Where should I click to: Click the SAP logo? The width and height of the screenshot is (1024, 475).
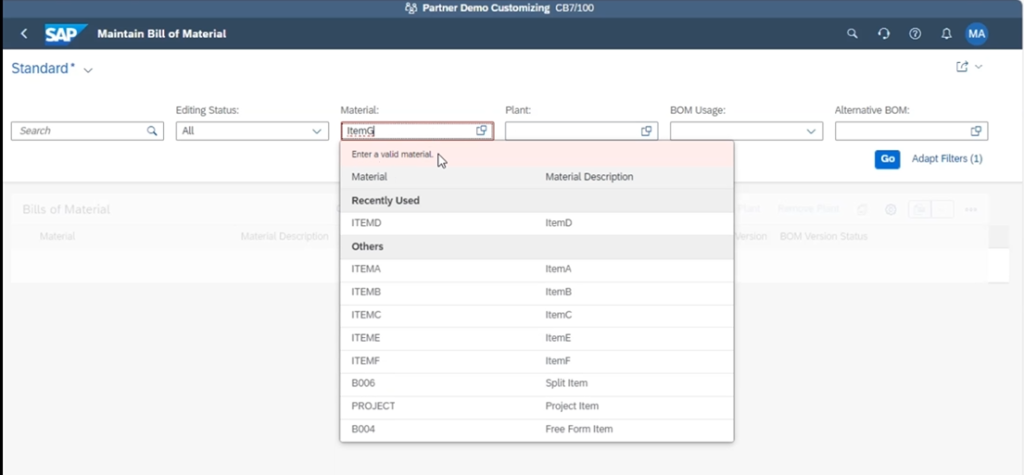[x=65, y=34]
